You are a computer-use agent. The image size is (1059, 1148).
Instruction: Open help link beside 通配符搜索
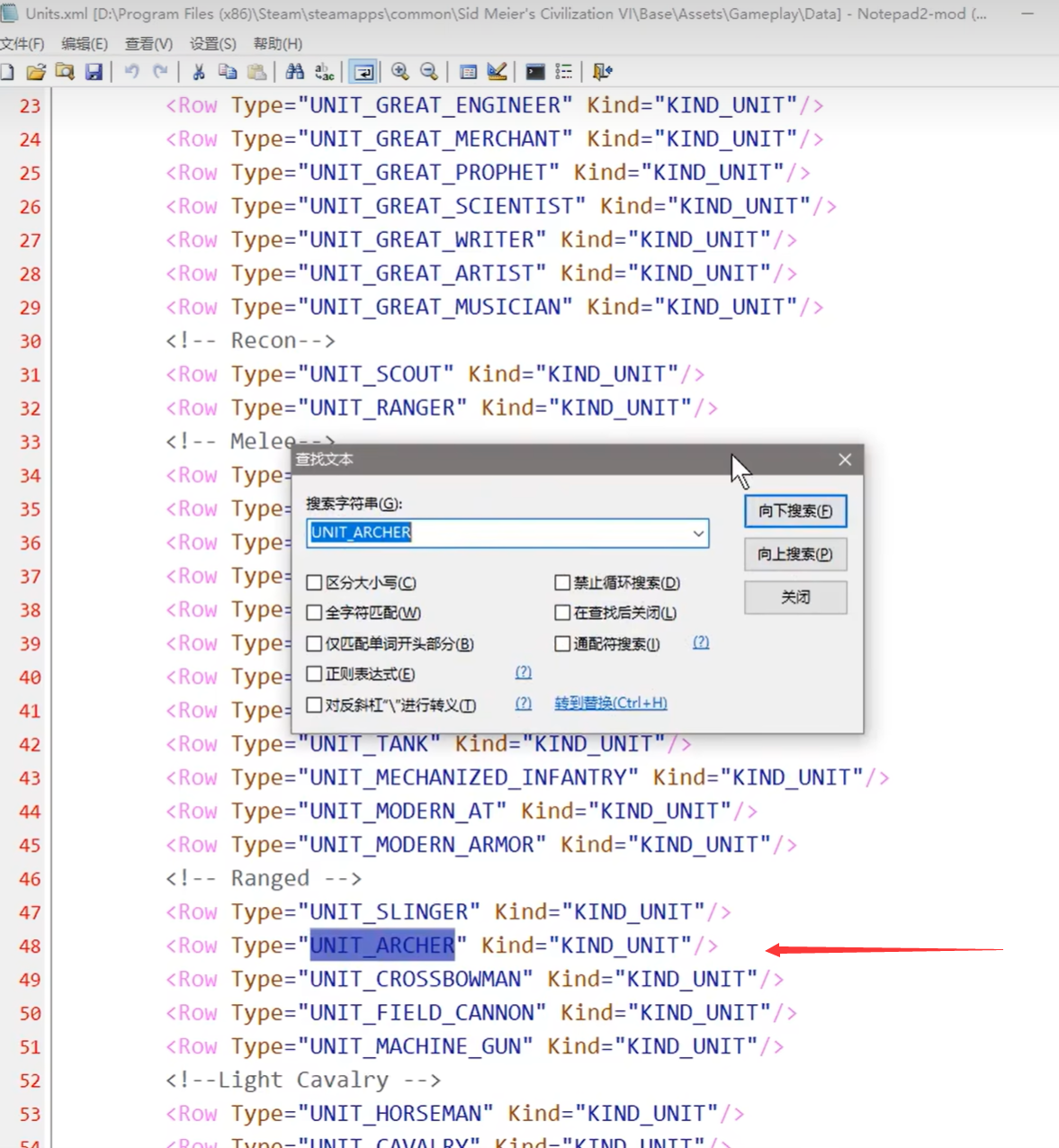click(x=701, y=642)
